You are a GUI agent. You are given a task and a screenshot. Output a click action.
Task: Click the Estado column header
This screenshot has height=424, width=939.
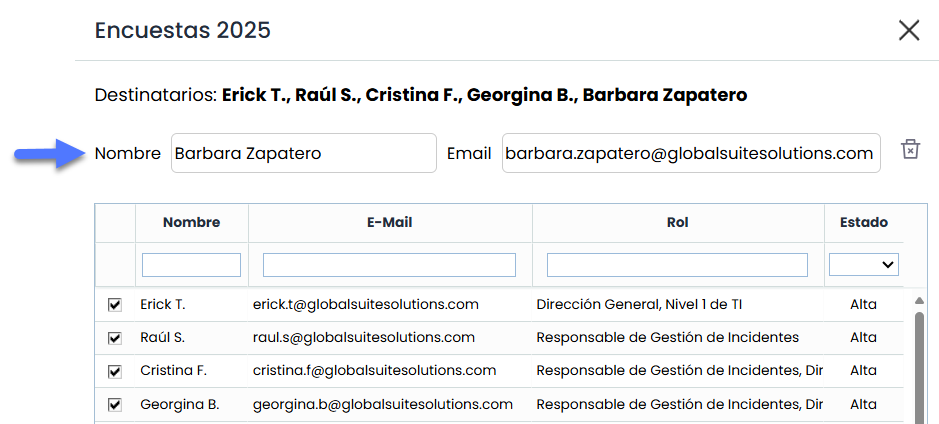click(863, 222)
